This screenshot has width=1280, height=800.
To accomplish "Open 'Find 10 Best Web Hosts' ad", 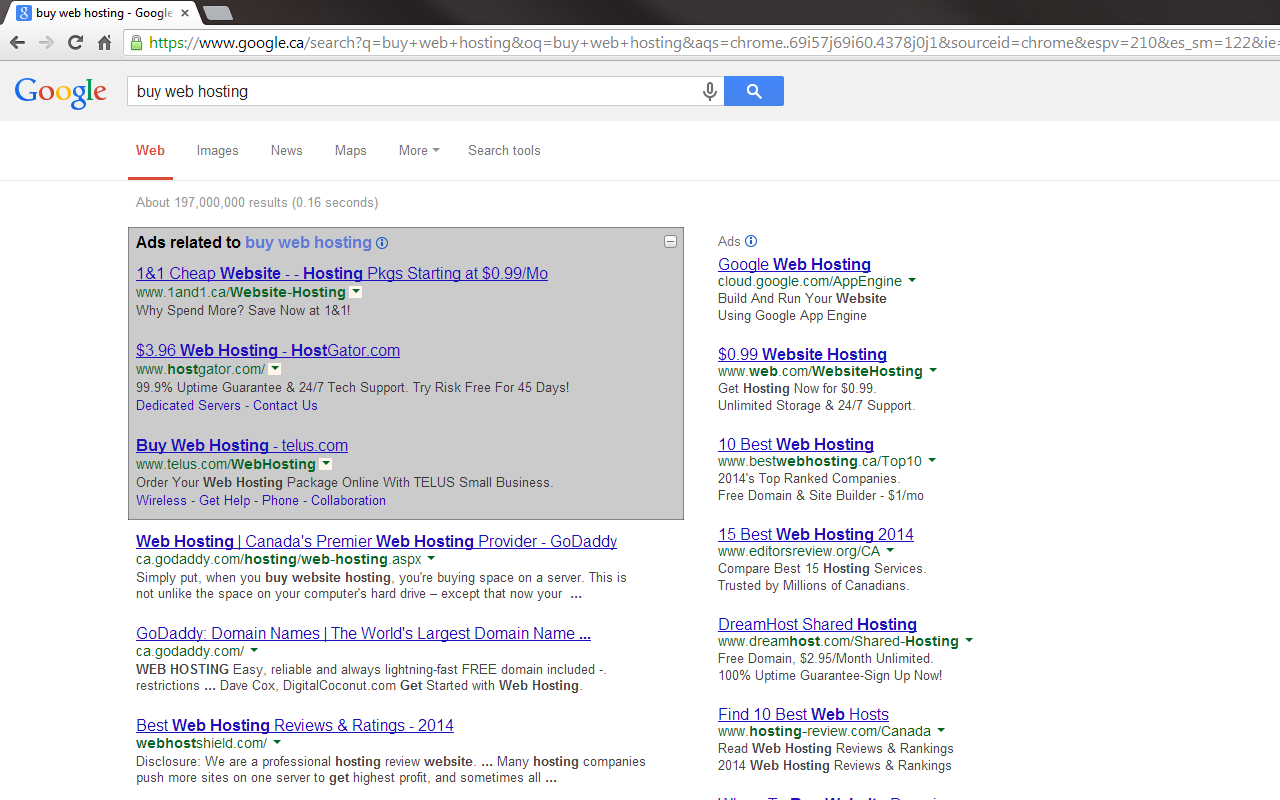I will tap(803, 714).
